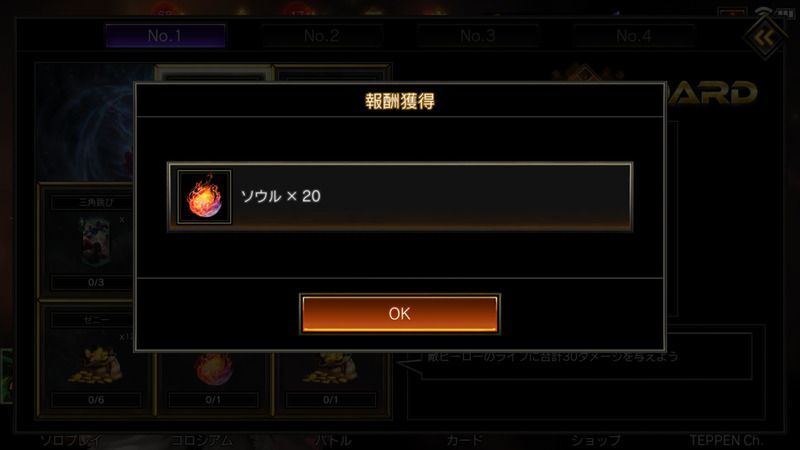Screen dimensions: 800x450
Task: Select the No.4 board tab
Action: 634,36
